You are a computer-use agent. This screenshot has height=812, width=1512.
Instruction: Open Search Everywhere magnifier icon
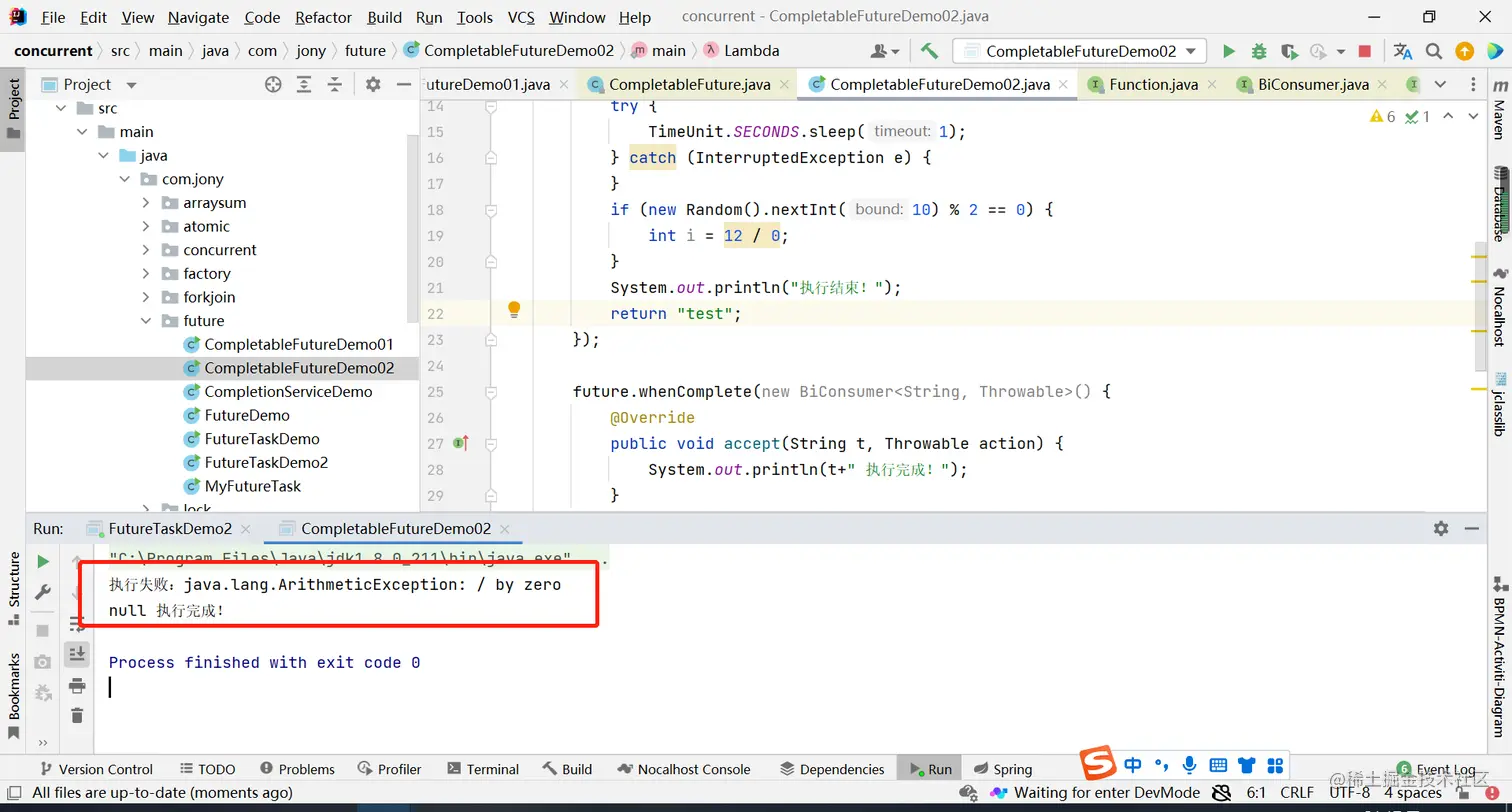point(1434,51)
